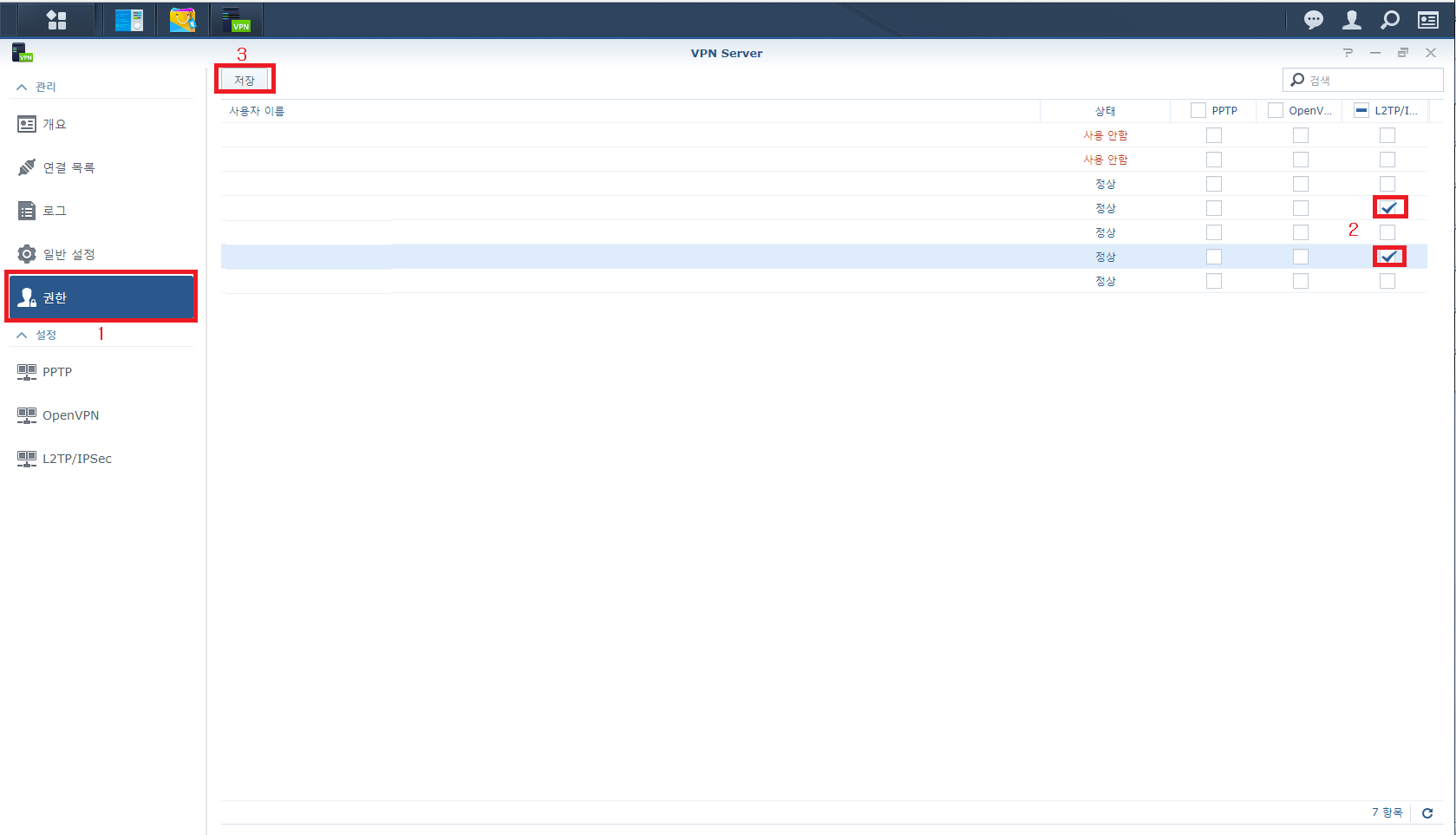Check L2TP for the last user row

pos(1387,281)
